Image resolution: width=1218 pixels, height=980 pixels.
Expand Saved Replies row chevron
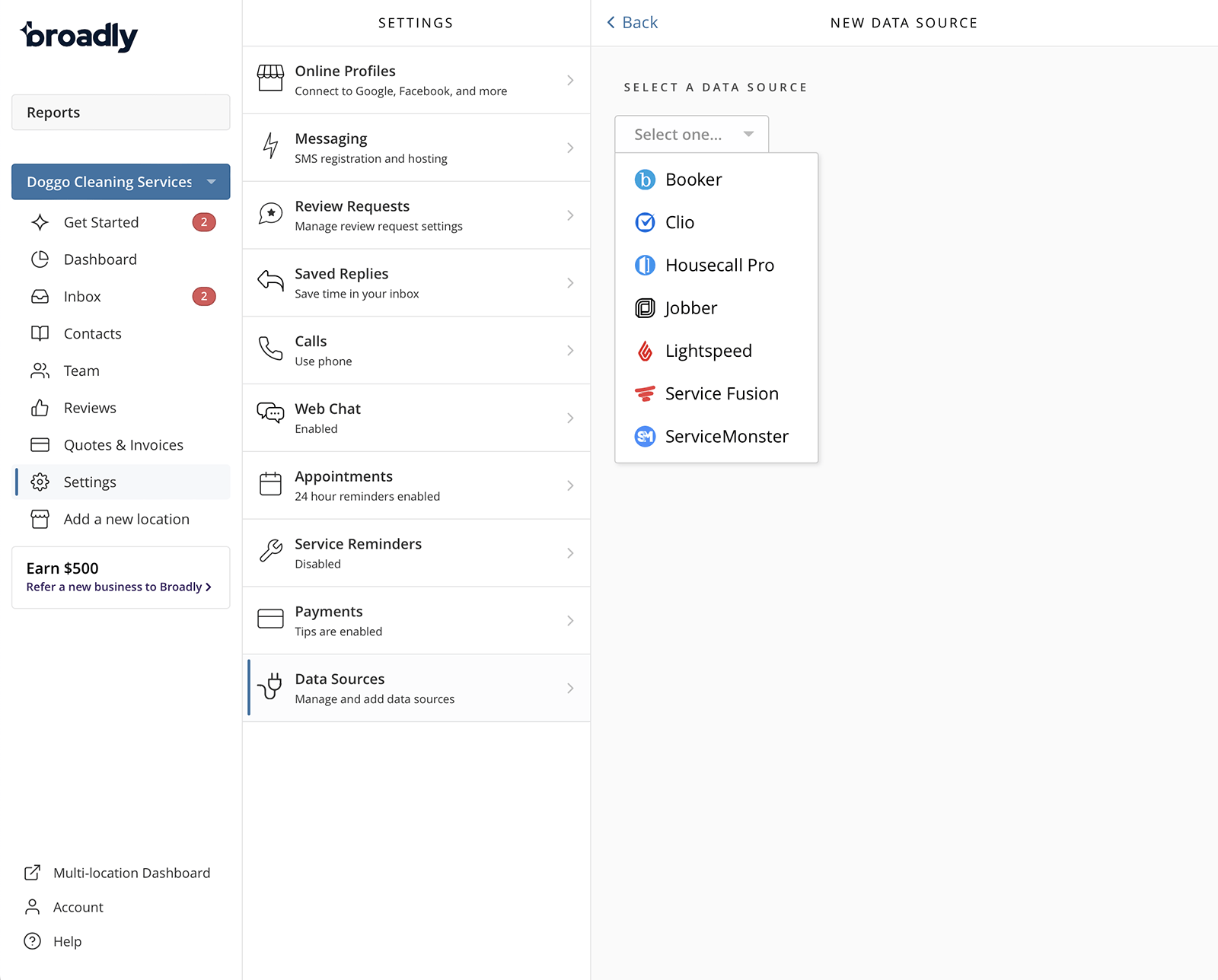[570, 283]
